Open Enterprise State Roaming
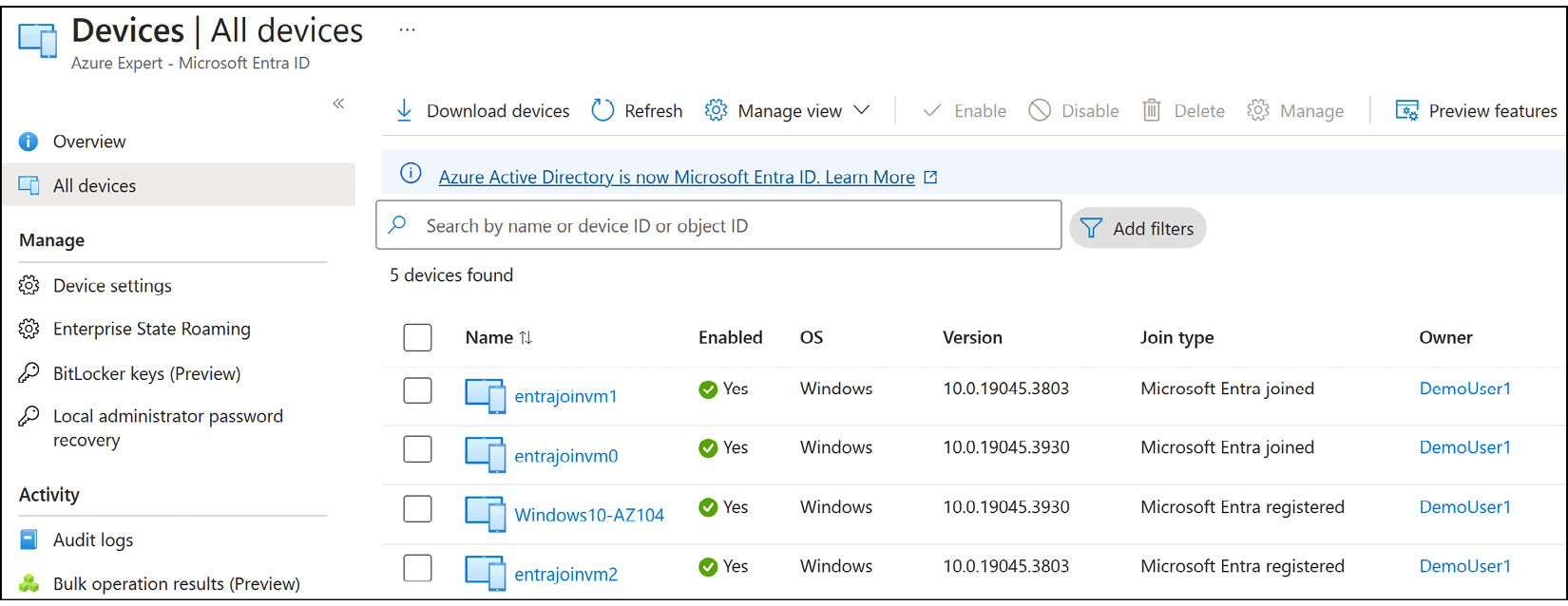The width and height of the screenshot is (1568, 606). click(152, 329)
